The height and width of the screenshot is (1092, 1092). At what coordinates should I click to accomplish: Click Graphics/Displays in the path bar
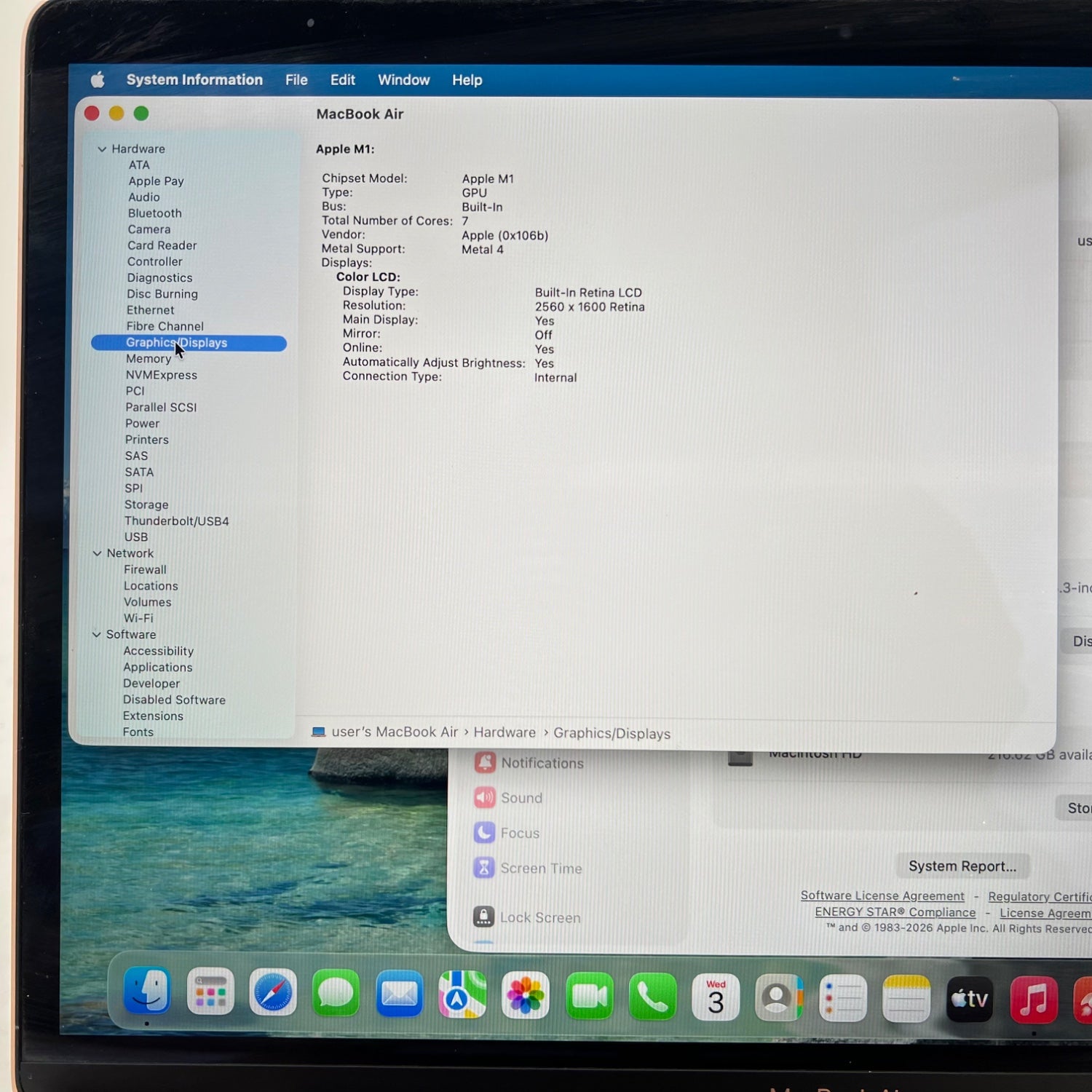tap(612, 733)
